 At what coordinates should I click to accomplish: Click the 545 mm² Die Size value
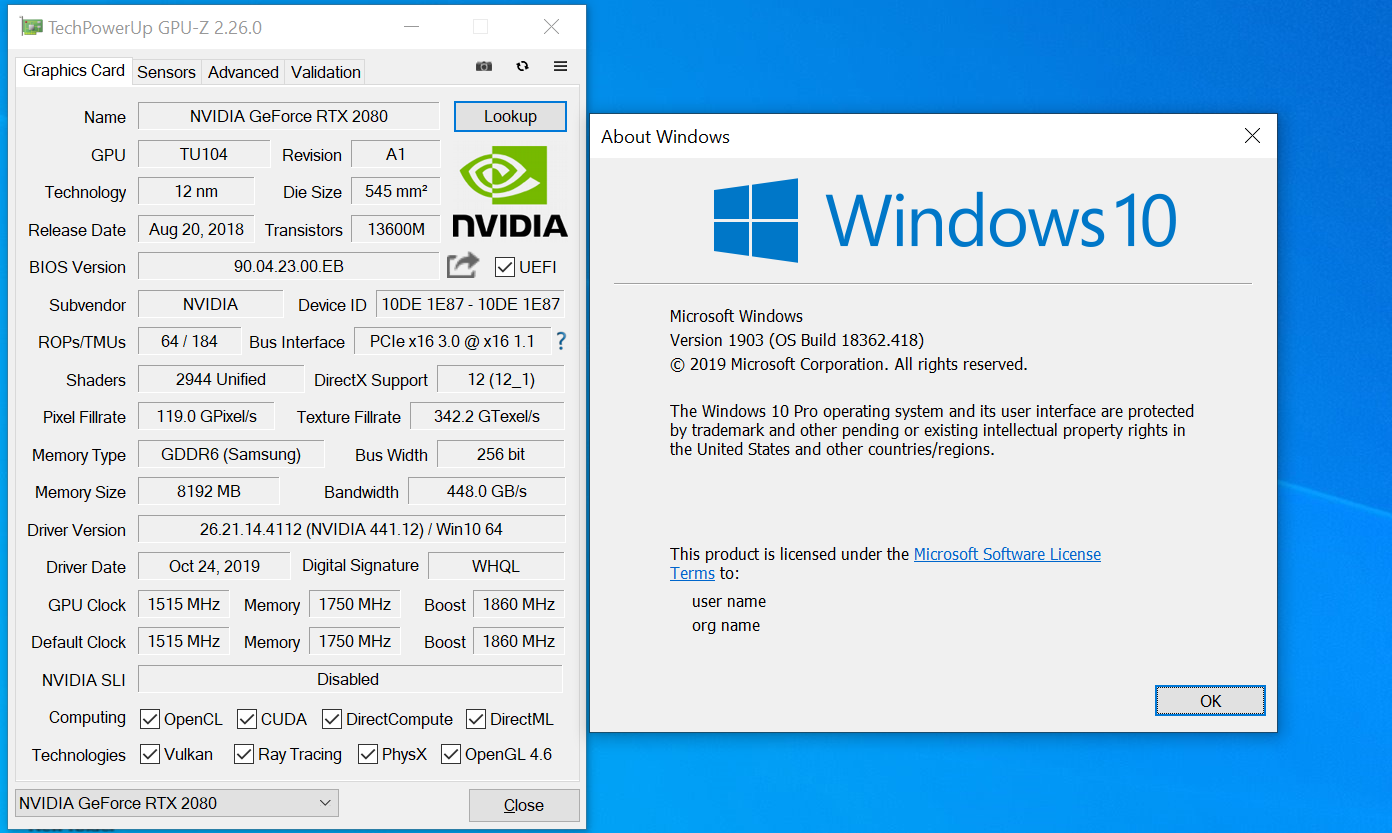pos(396,191)
